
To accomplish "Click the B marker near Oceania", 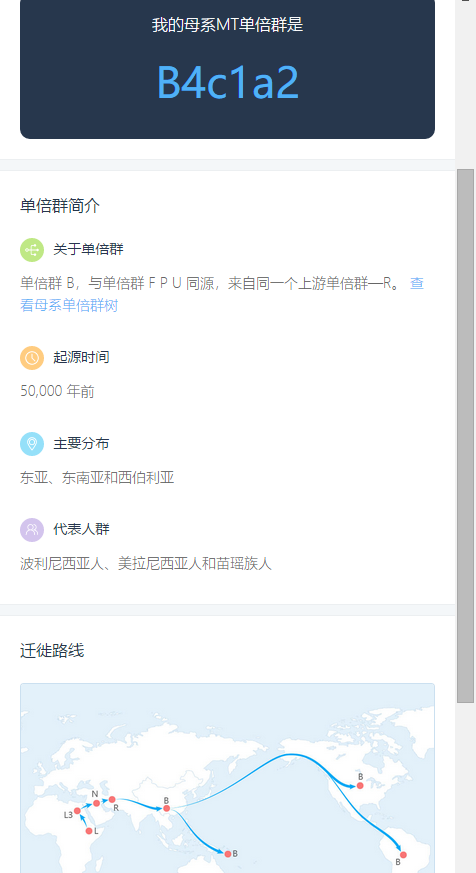I will pyautogui.click(x=228, y=854).
